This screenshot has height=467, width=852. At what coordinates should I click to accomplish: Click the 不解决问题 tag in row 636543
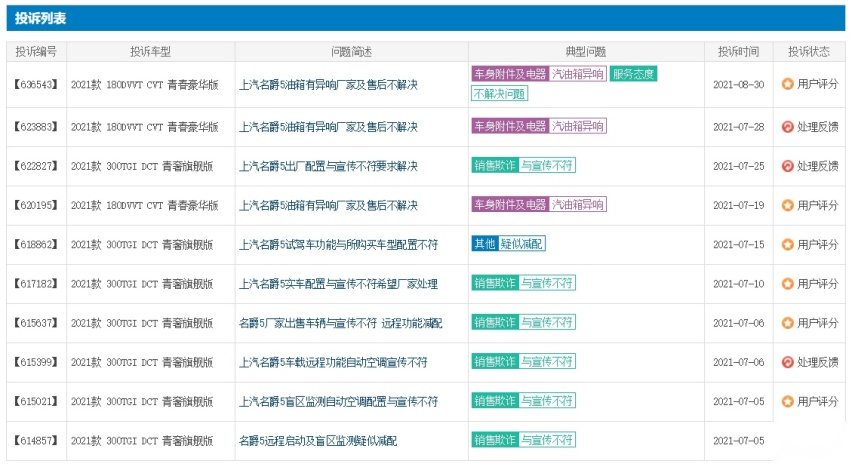(x=499, y=94)
